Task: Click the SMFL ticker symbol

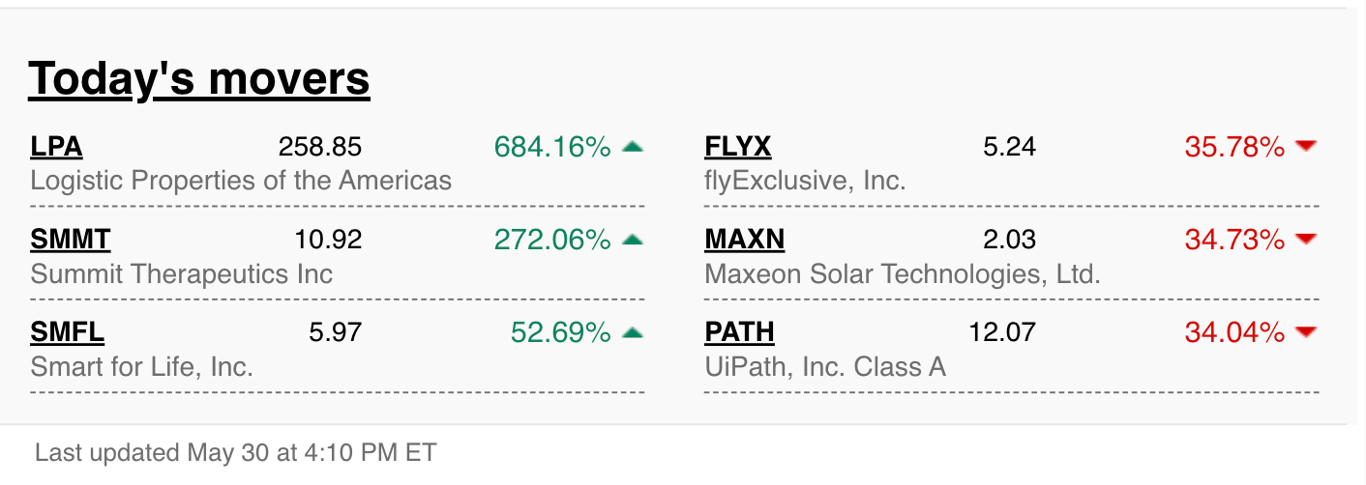Action: (67, 332)
